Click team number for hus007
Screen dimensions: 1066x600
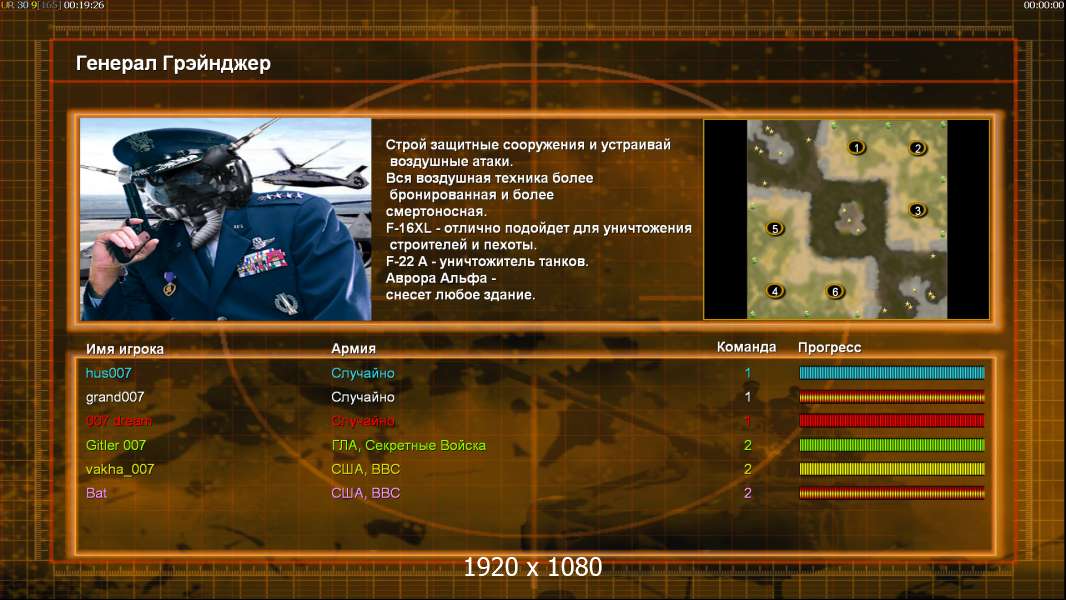click(748, 373)
